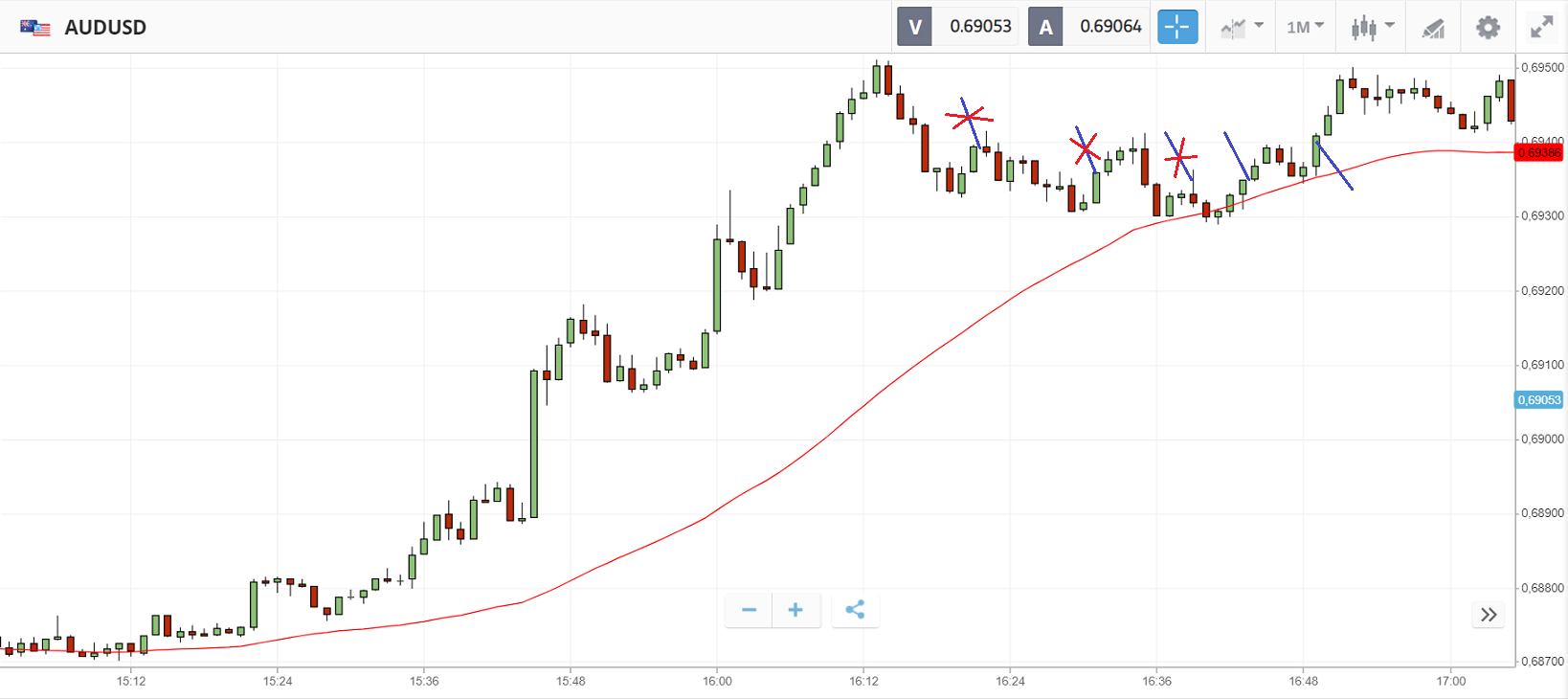Zoom in the chart with plus
This screenshot has height=699, width=1568.
coord(795,610)
